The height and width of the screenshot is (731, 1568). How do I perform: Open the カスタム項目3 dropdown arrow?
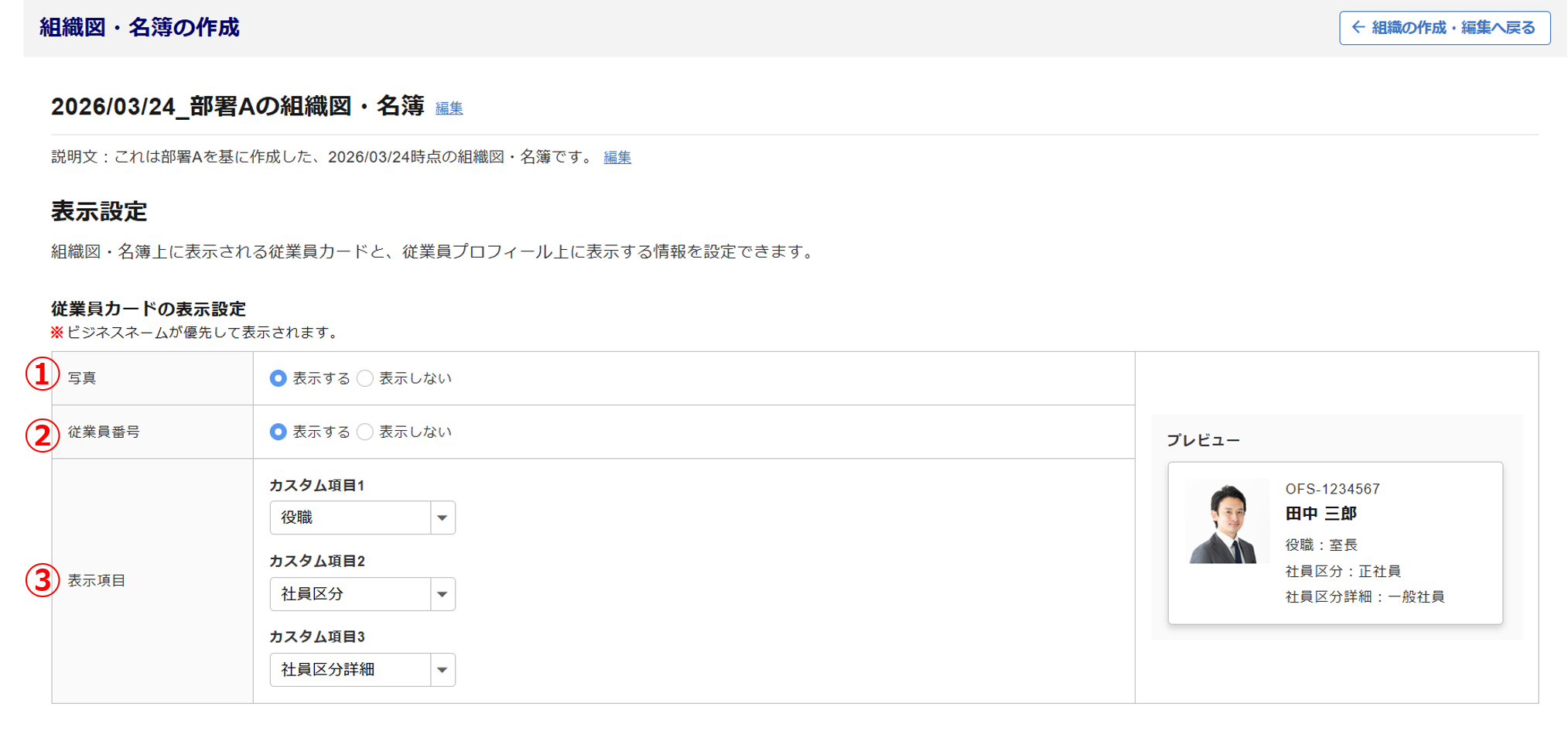(442, 670)
